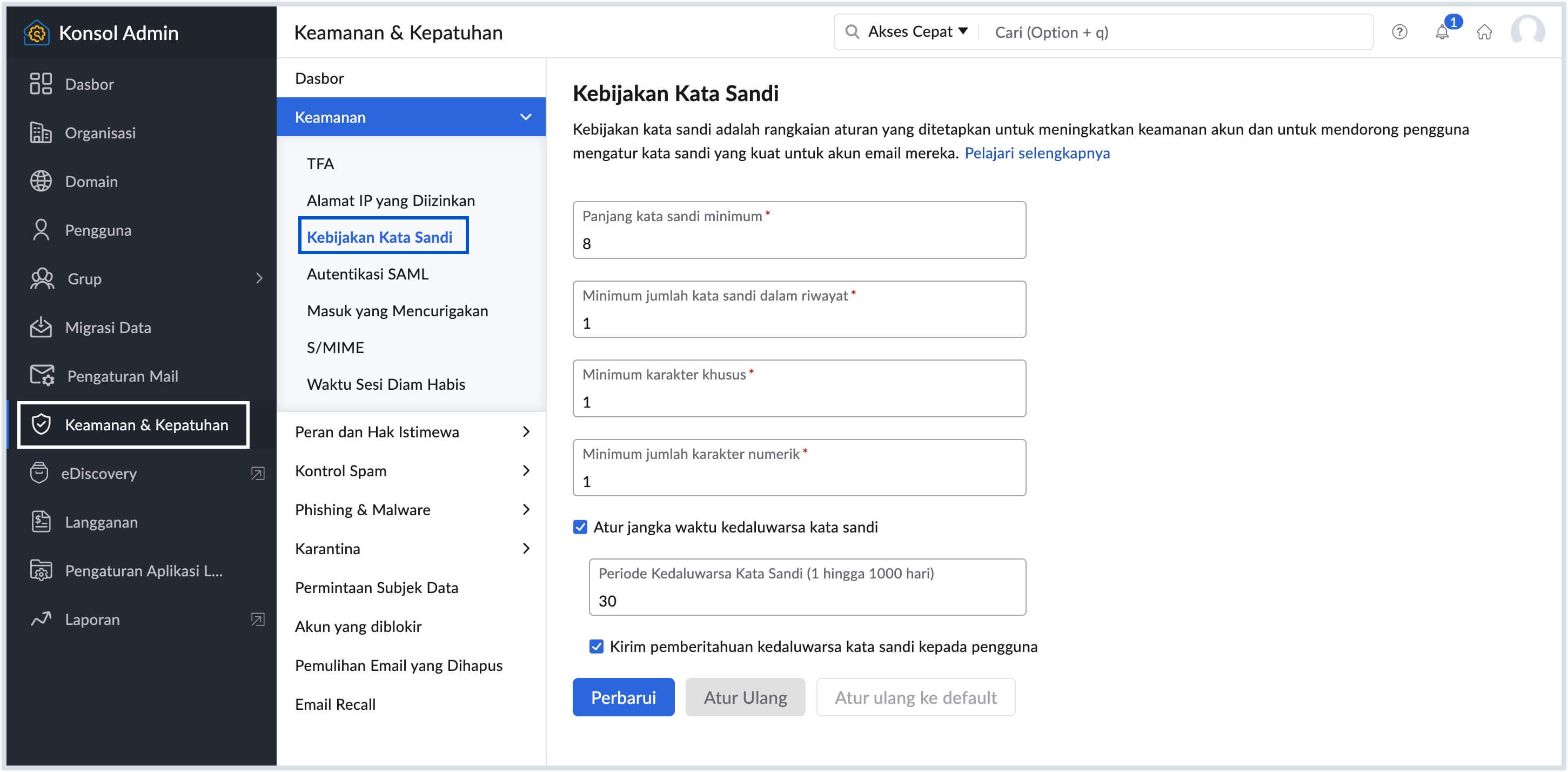Viewport: 1568px width, 772px height.
Task: Click the home icon in header
Action: [1484, 32]
